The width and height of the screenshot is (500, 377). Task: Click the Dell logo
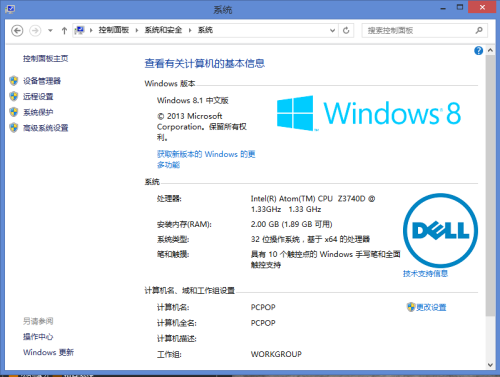(x=440, y=231)
